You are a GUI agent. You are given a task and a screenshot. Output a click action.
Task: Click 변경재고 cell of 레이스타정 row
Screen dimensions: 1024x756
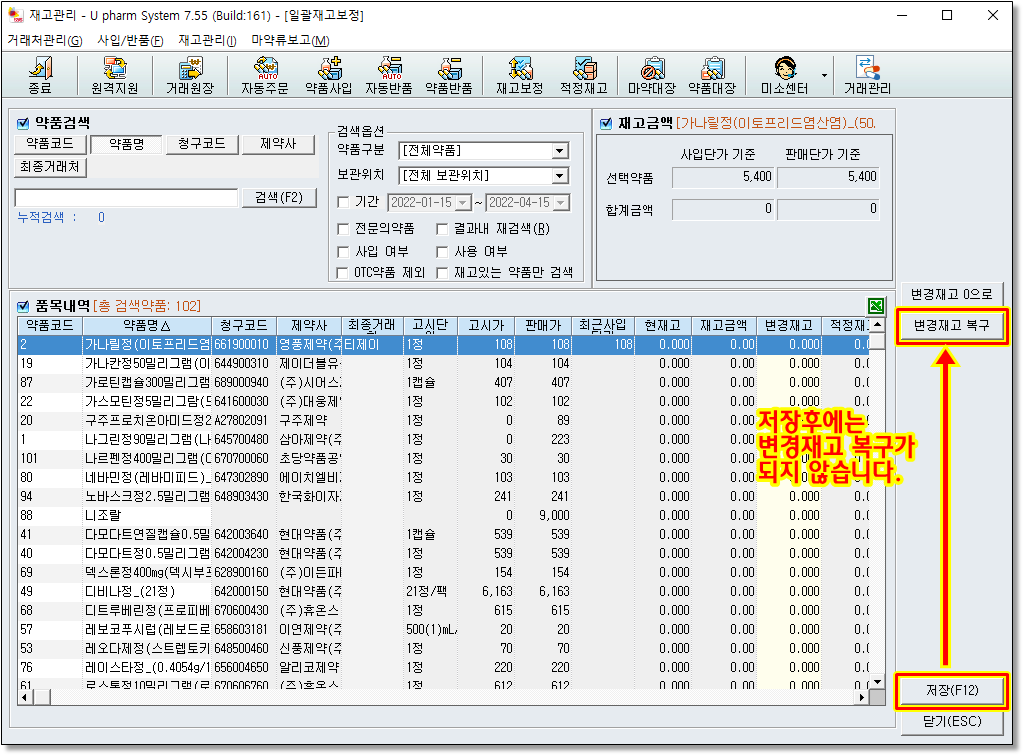pyautogui.click(x=789, y=668)
